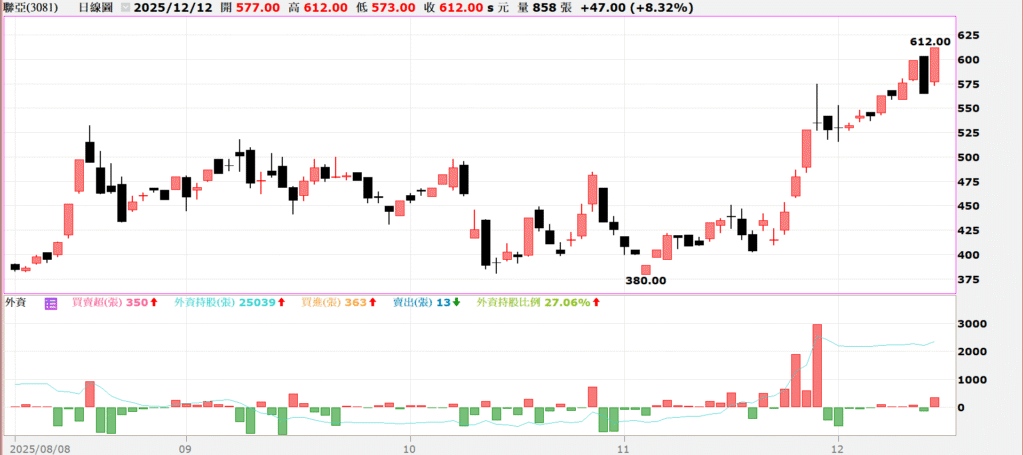Click the red arrow beside 外資持股 25039

tap(281, 301)
